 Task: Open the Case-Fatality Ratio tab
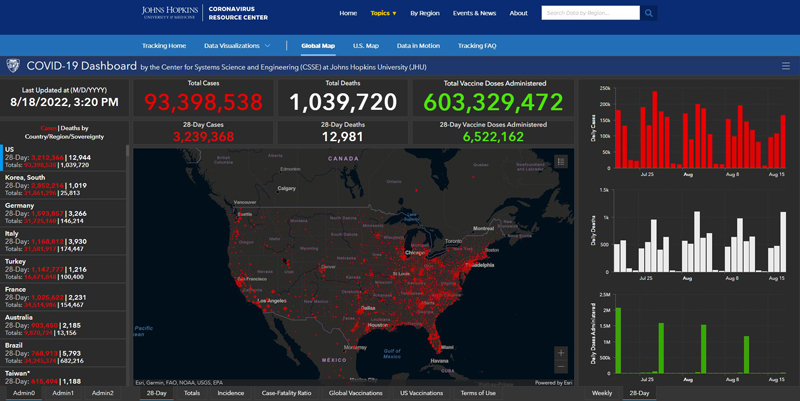[286, 393]
